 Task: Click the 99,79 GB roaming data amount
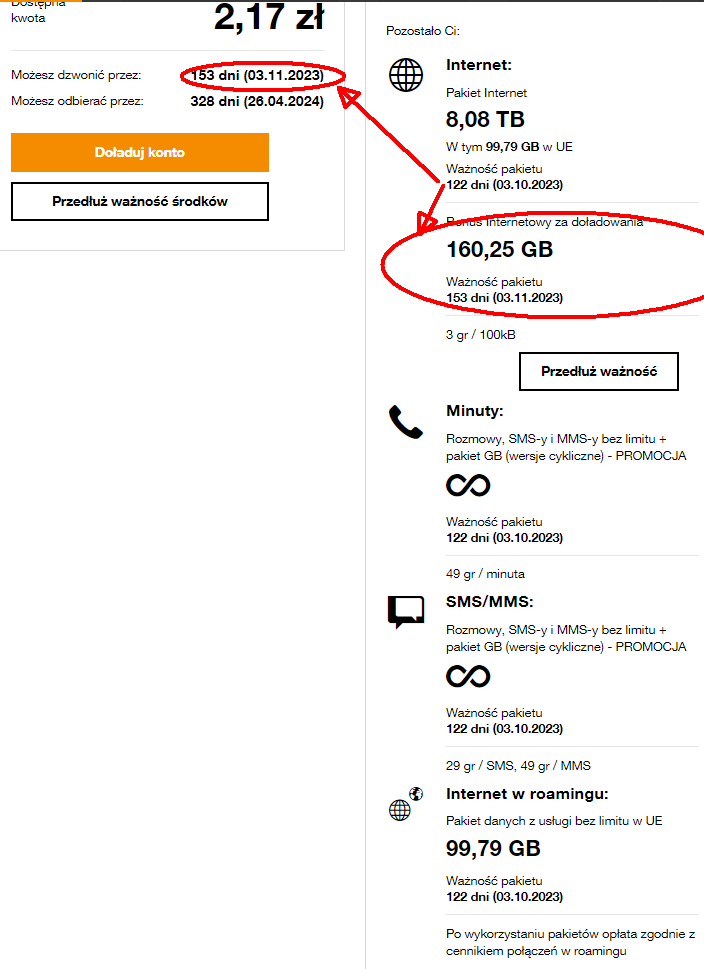click(493, 849)
